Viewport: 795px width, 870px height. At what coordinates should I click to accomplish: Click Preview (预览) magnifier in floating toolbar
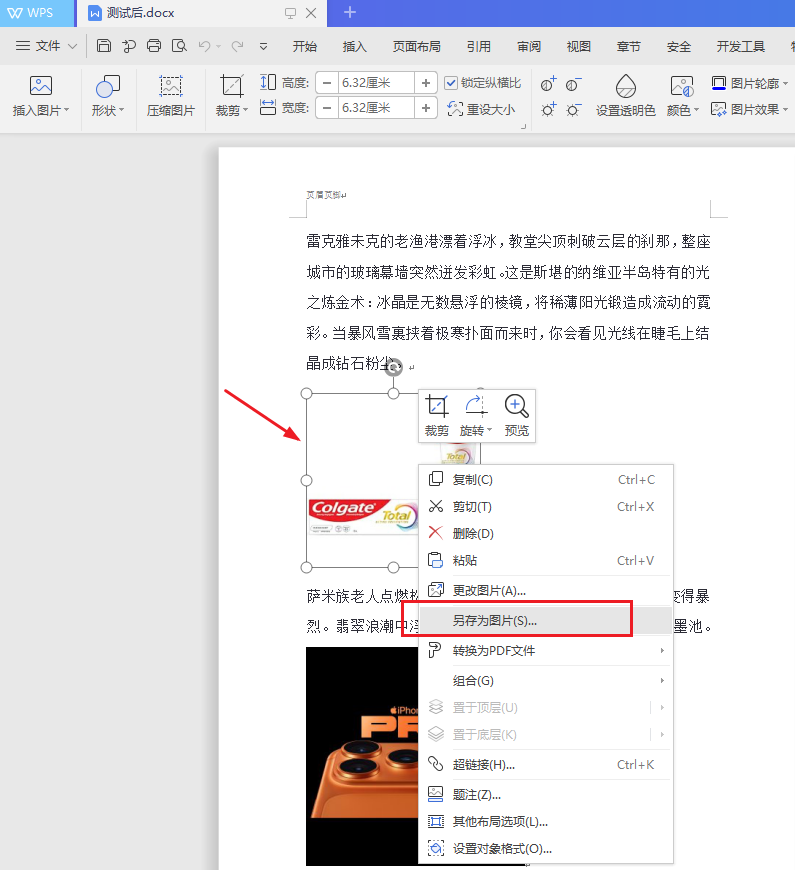517,416
